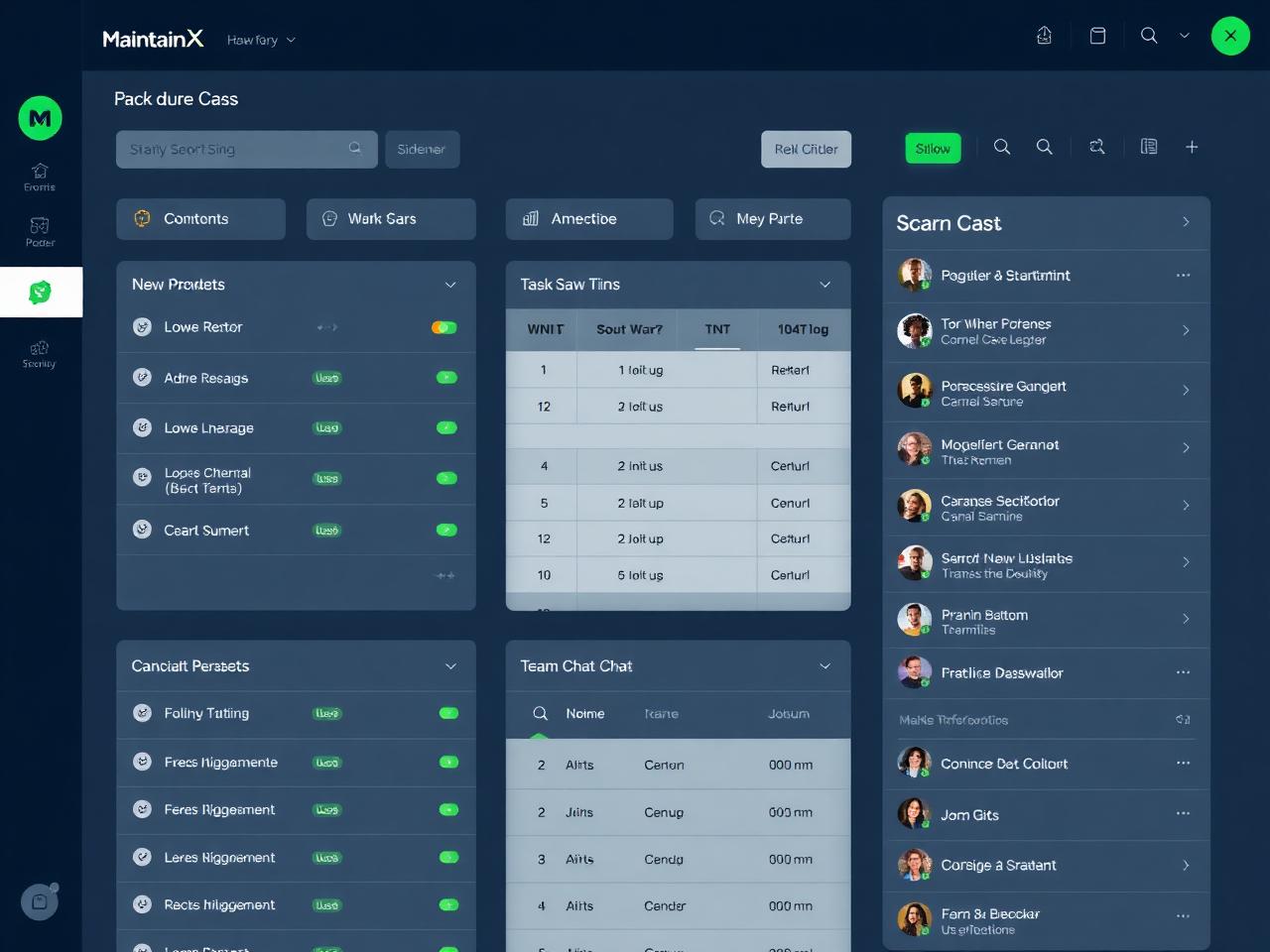Click the Sidener button
Image resolution: width=1270 pixels, height=952 pixels.
422,149
